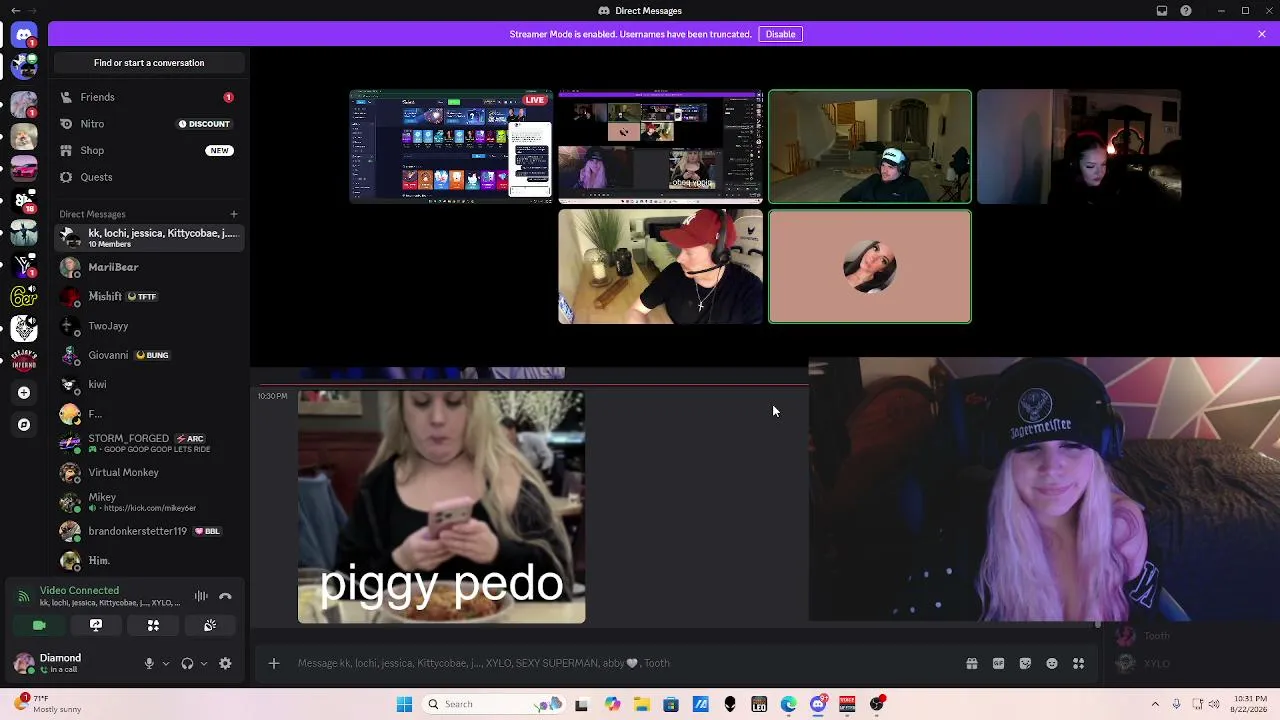The height and width of the screenshot is (720, 1280).
Task: Open Mishift direct message
Action: [x=149, y=297]
